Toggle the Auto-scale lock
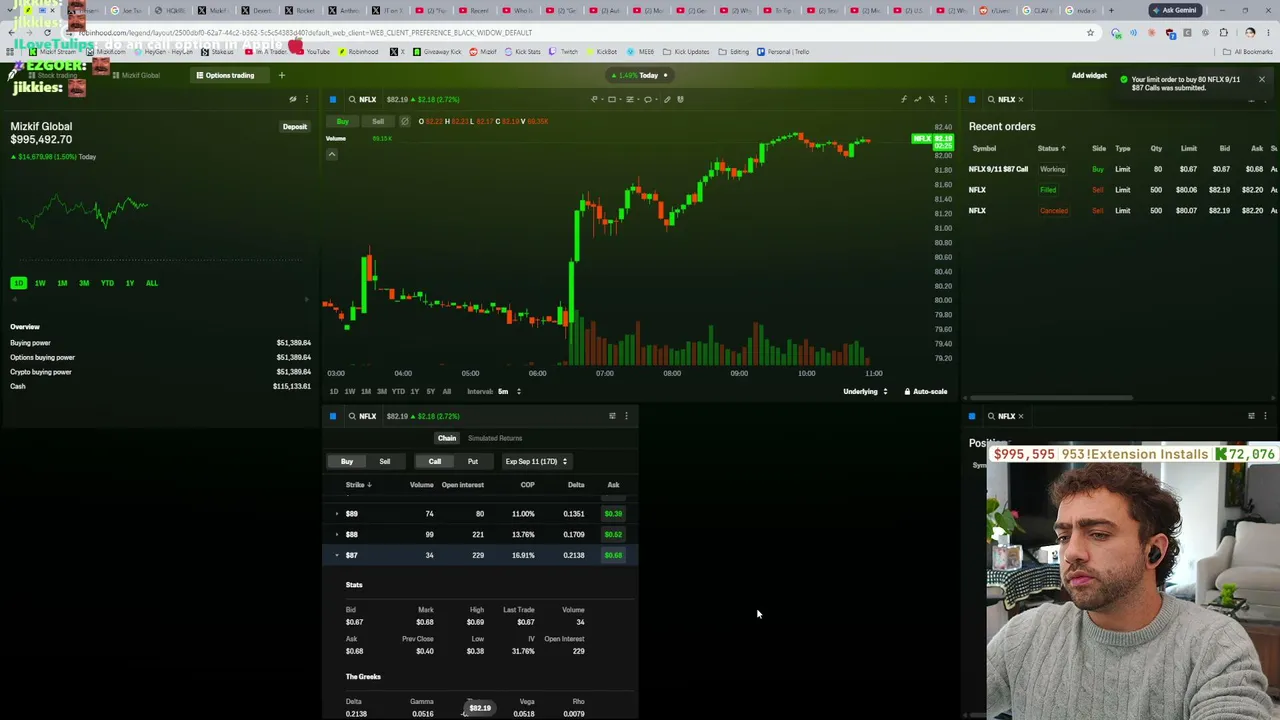 tap(926, 391)
